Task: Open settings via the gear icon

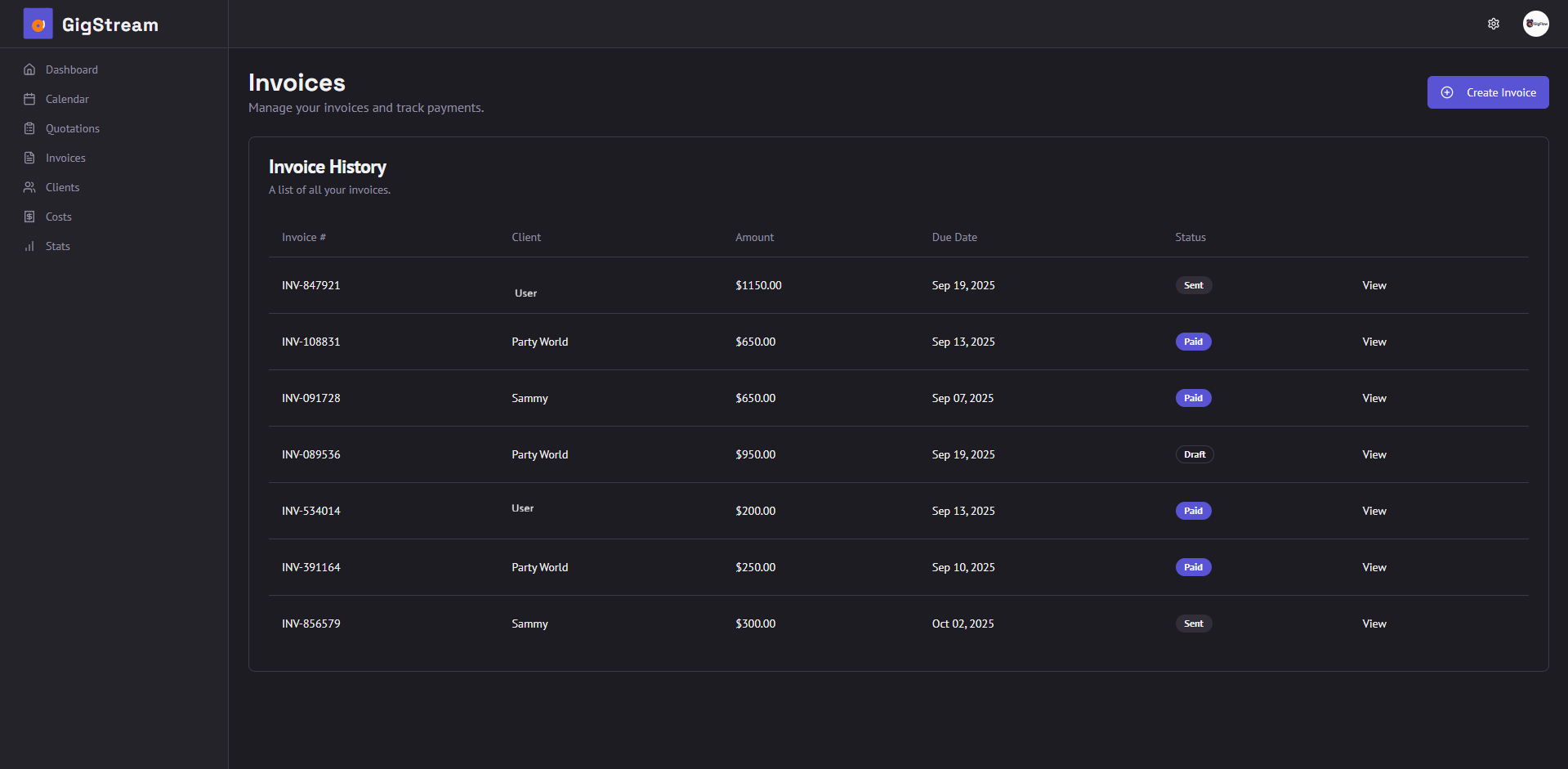Action: [1494, 24]
